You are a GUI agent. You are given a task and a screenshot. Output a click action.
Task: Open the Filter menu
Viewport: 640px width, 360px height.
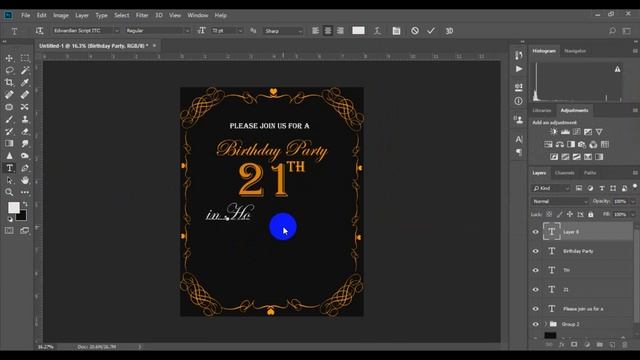click(142, 15)
